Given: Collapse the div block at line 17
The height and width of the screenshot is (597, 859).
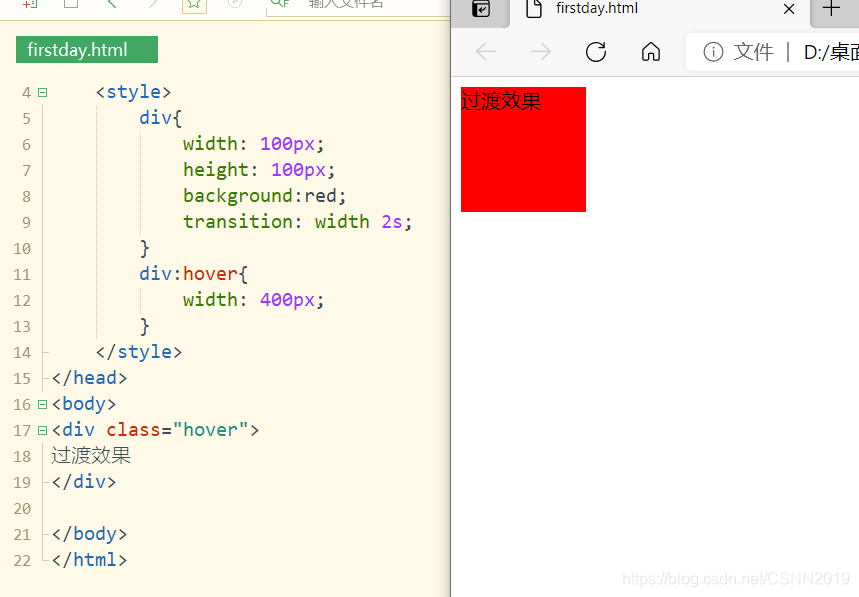Looking at the screenshot, I should (x=42, y=430).
